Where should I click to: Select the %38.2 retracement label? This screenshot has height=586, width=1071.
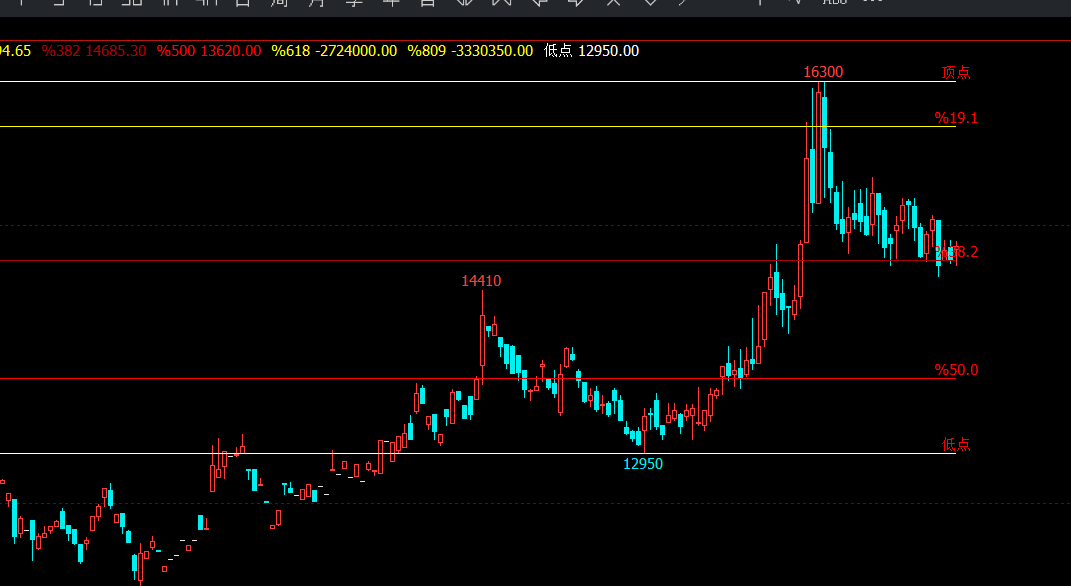point(956,252)
